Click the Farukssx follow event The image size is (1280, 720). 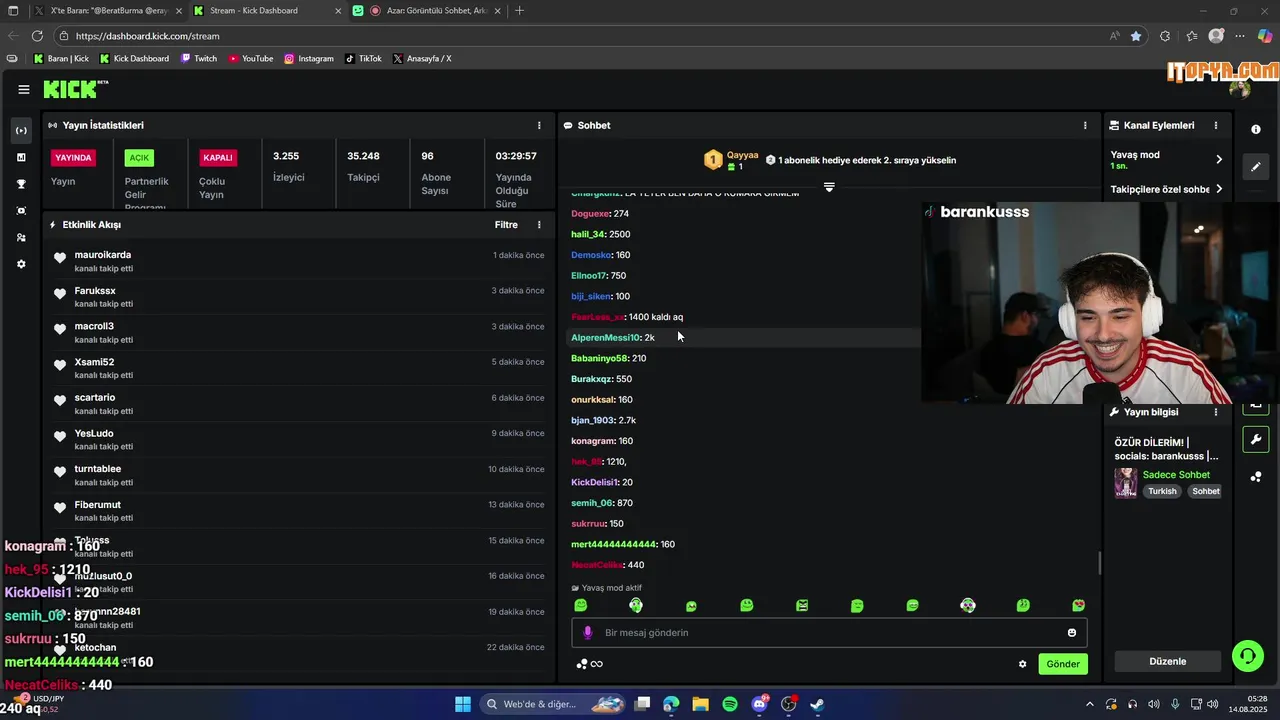pyautogui.click(x=298, y=297)
